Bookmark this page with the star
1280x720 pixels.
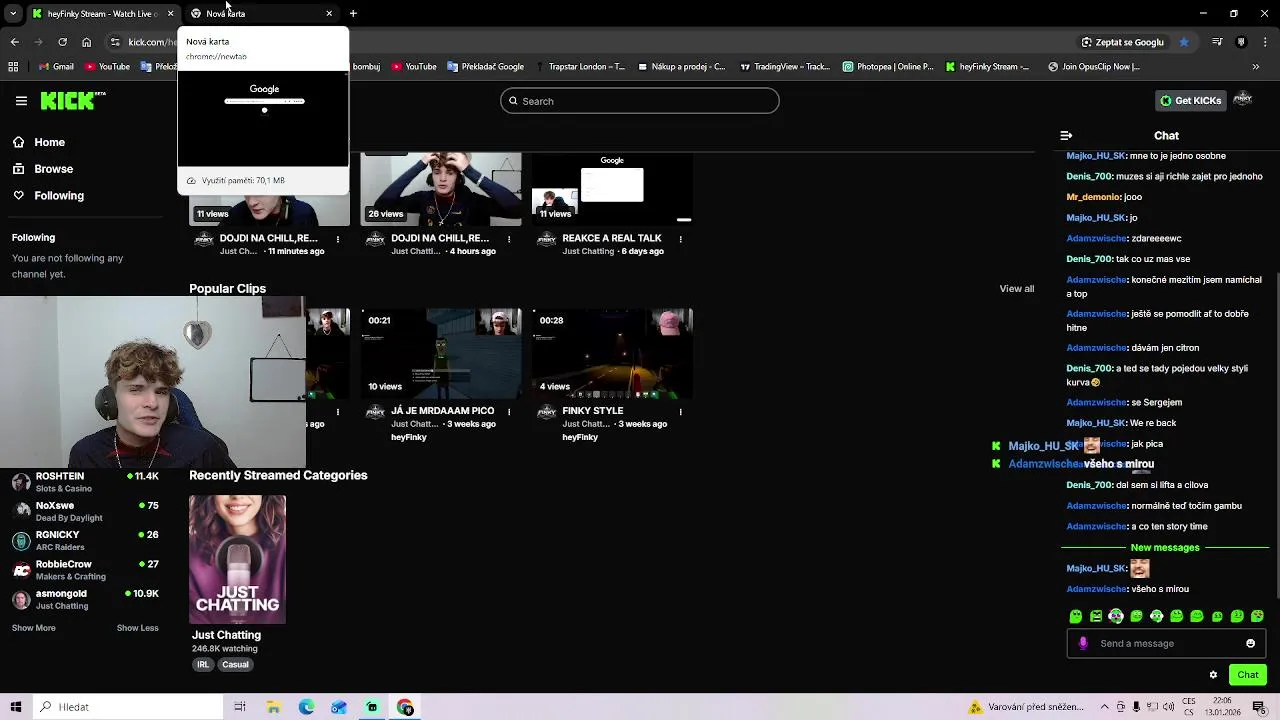coord(1184,42)
